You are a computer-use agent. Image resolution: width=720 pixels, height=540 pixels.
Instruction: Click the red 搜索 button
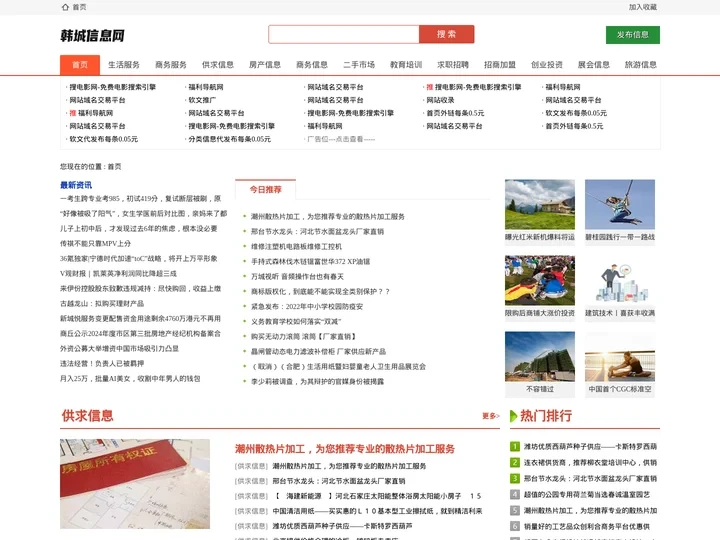coord(446,34)
